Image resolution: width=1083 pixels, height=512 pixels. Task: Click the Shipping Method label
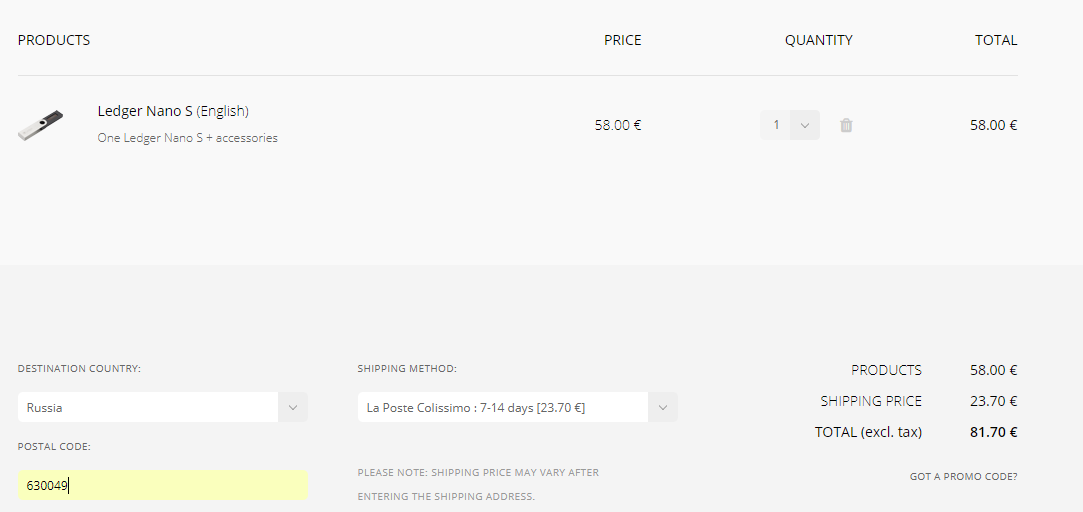tap(407, 369)
